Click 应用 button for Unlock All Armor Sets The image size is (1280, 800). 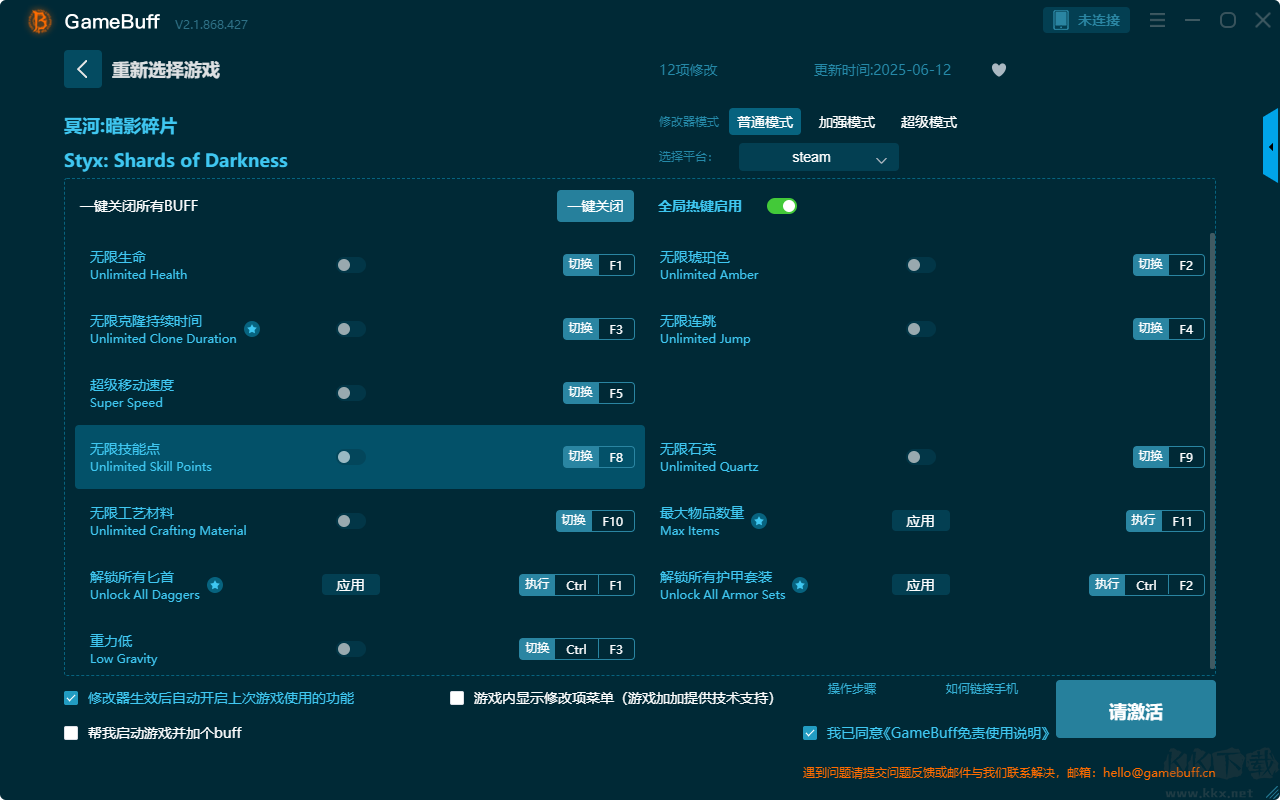tap(921, 585)
